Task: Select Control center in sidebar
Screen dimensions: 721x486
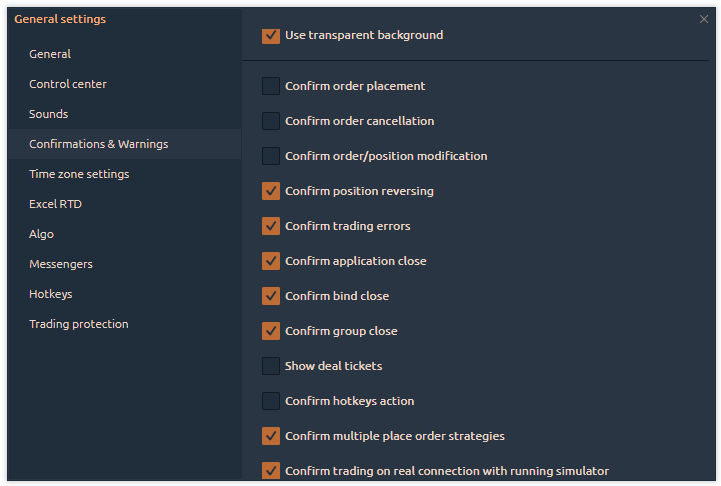Action: pyautogui.click(x=68, y=84)
